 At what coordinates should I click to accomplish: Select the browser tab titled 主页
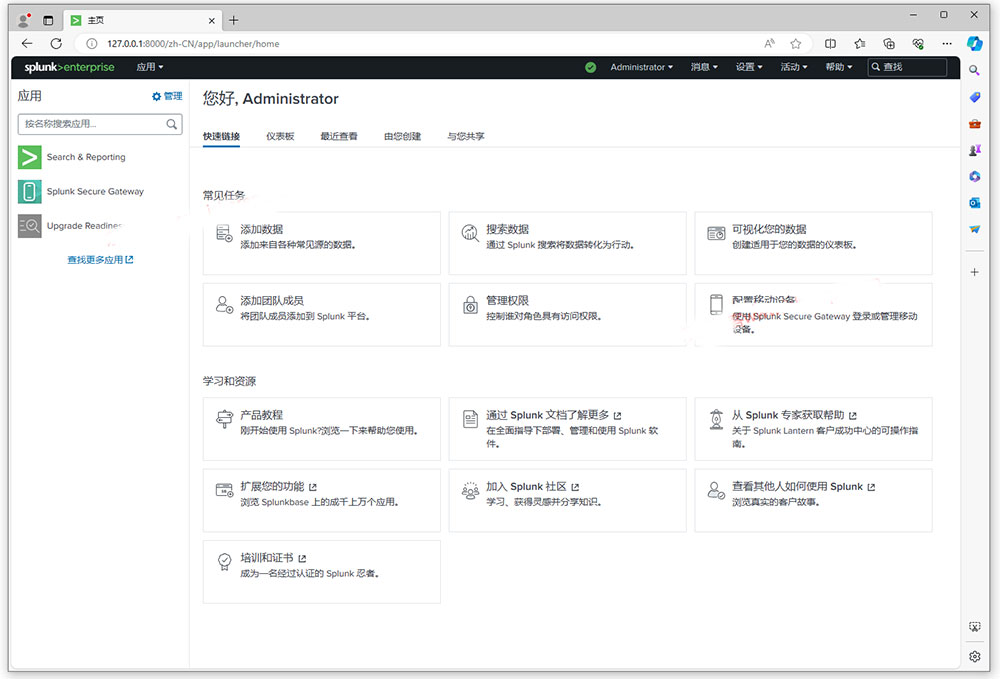tap(143, 20)
